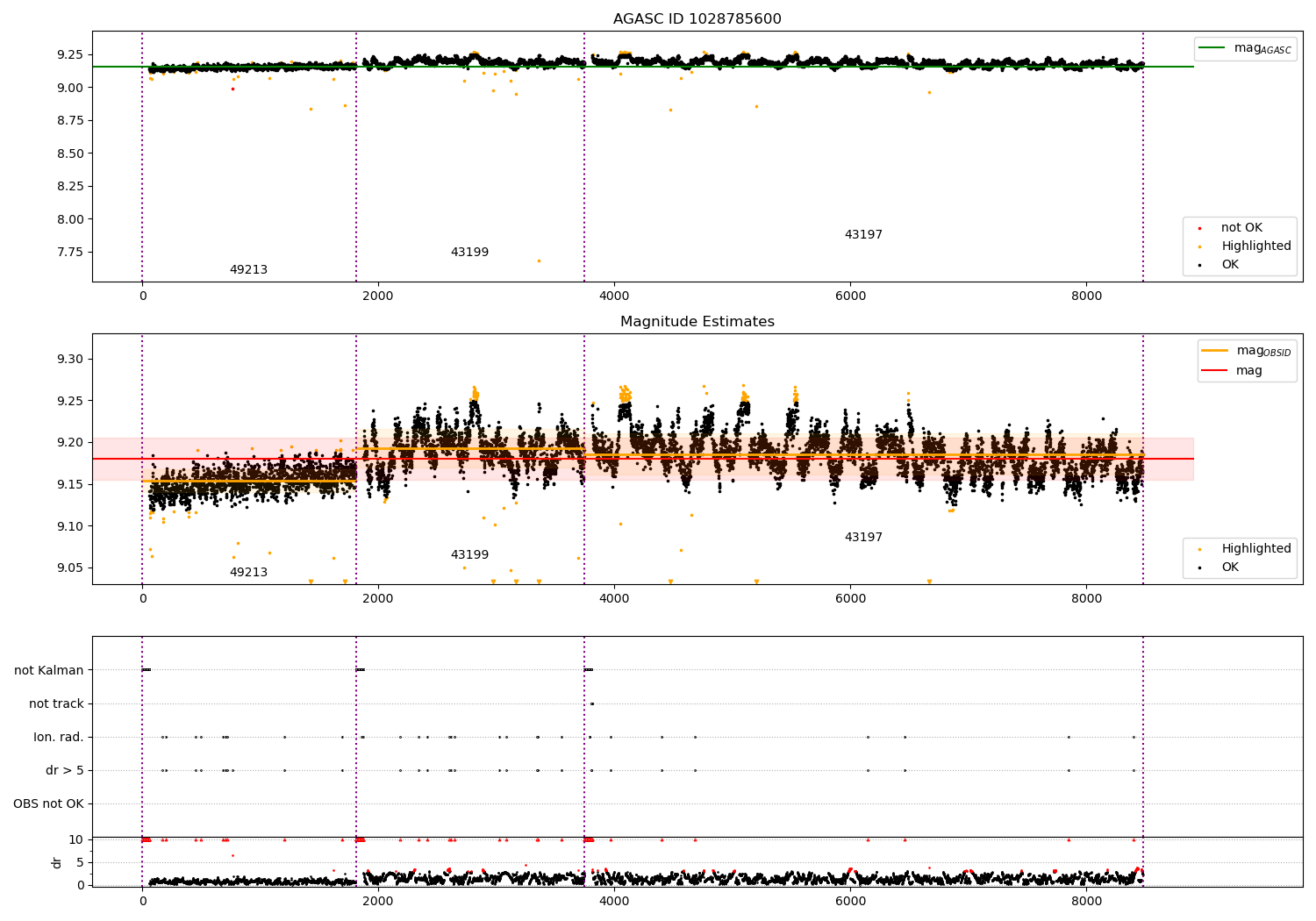Image resolution: width=1316 pixels, height=921 pixels.
Task: Click the 8000 x-axis tick of bottom plot
Action: pyautogui.click(x=1086, y=902)
